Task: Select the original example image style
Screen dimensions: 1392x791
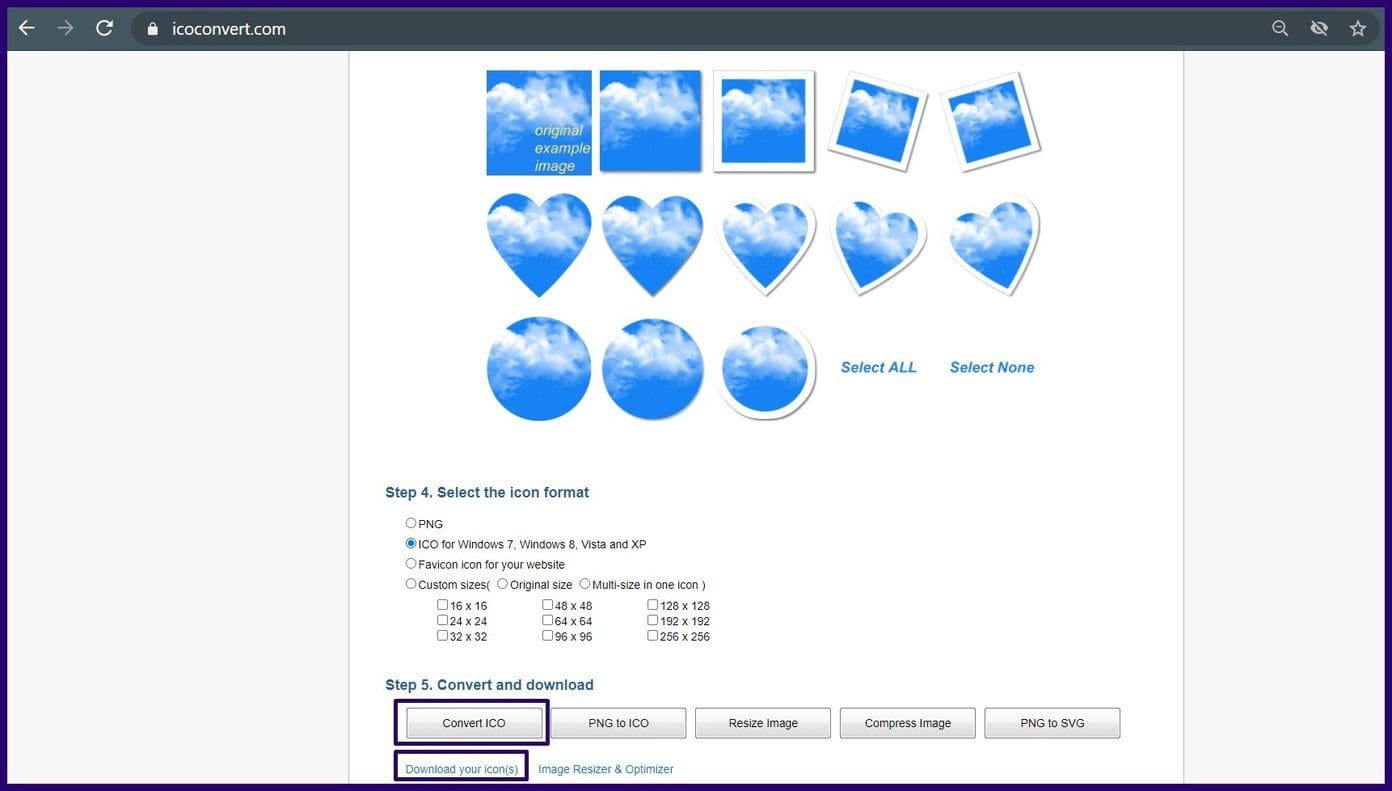Action: [x=539, y=122]
